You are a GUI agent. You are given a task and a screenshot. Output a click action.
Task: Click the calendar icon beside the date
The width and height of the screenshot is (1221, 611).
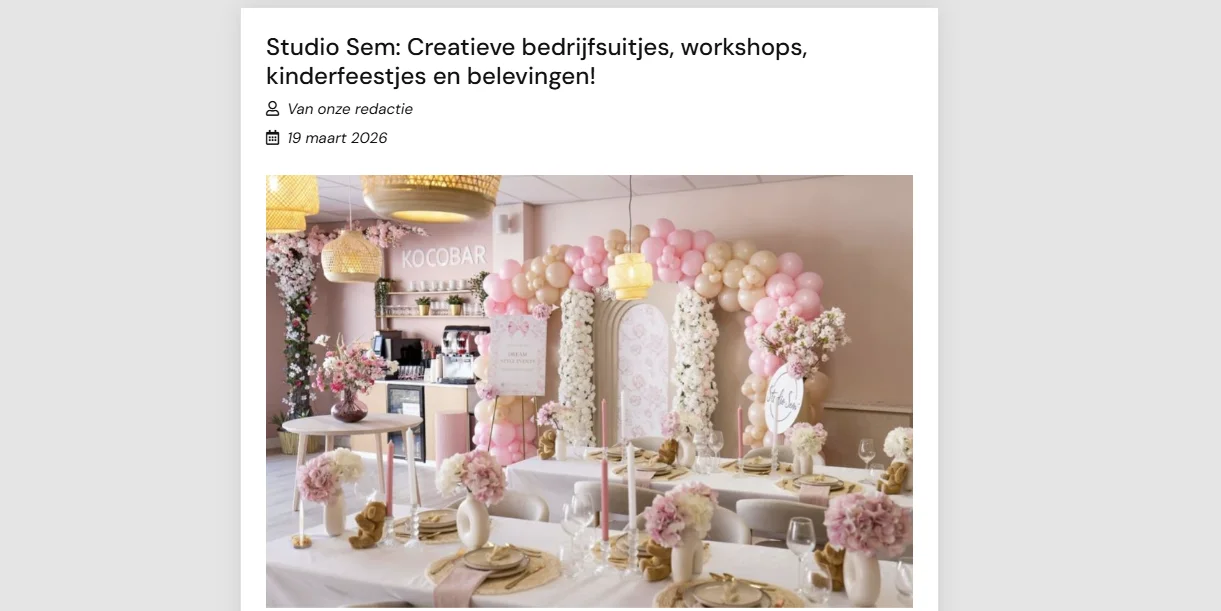[x=272, y=137]
